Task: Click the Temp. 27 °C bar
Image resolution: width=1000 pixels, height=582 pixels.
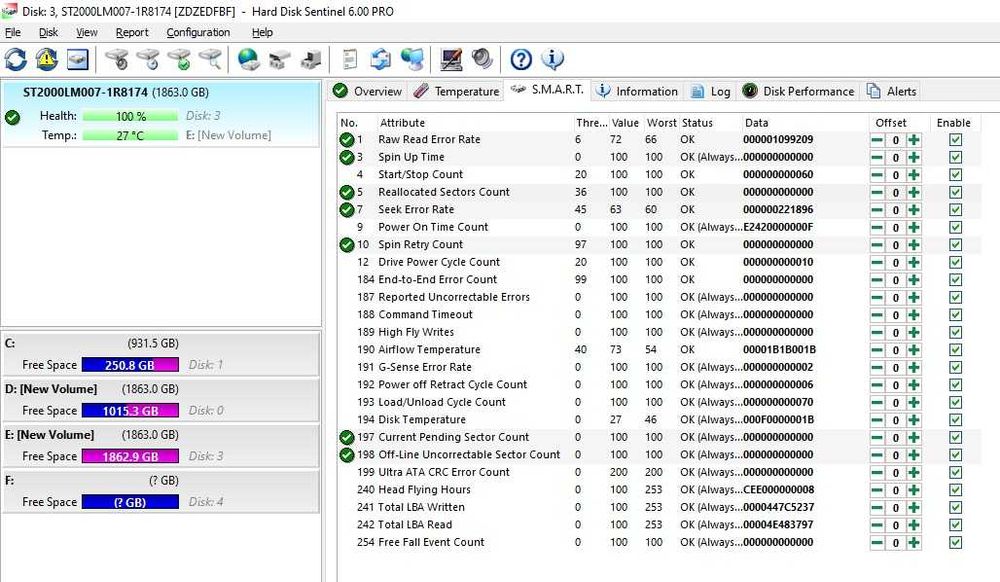Action: point(130,135)
